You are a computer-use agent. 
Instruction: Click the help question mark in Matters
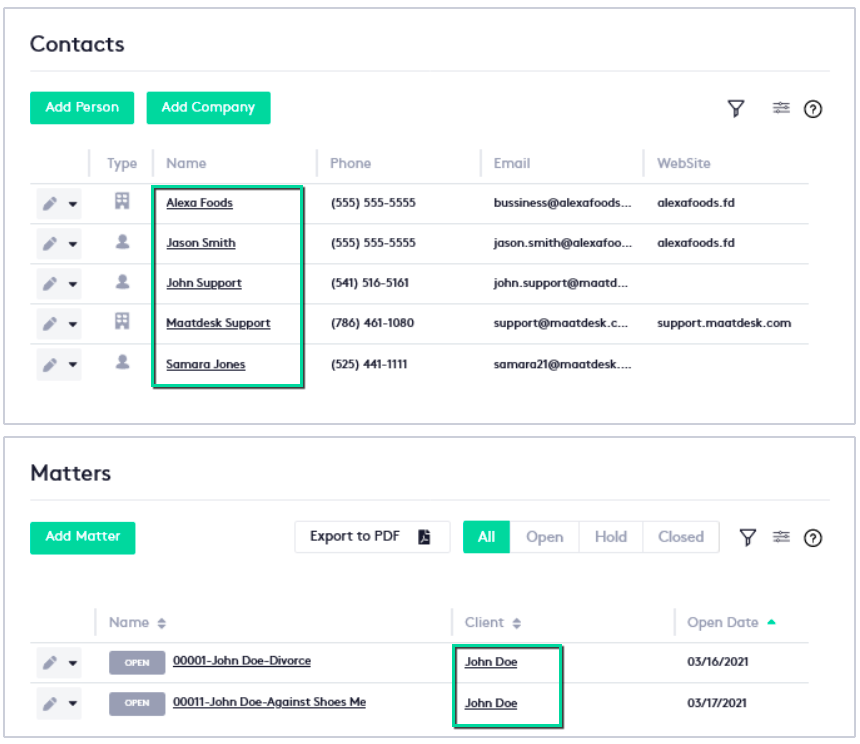pos(813,538)
